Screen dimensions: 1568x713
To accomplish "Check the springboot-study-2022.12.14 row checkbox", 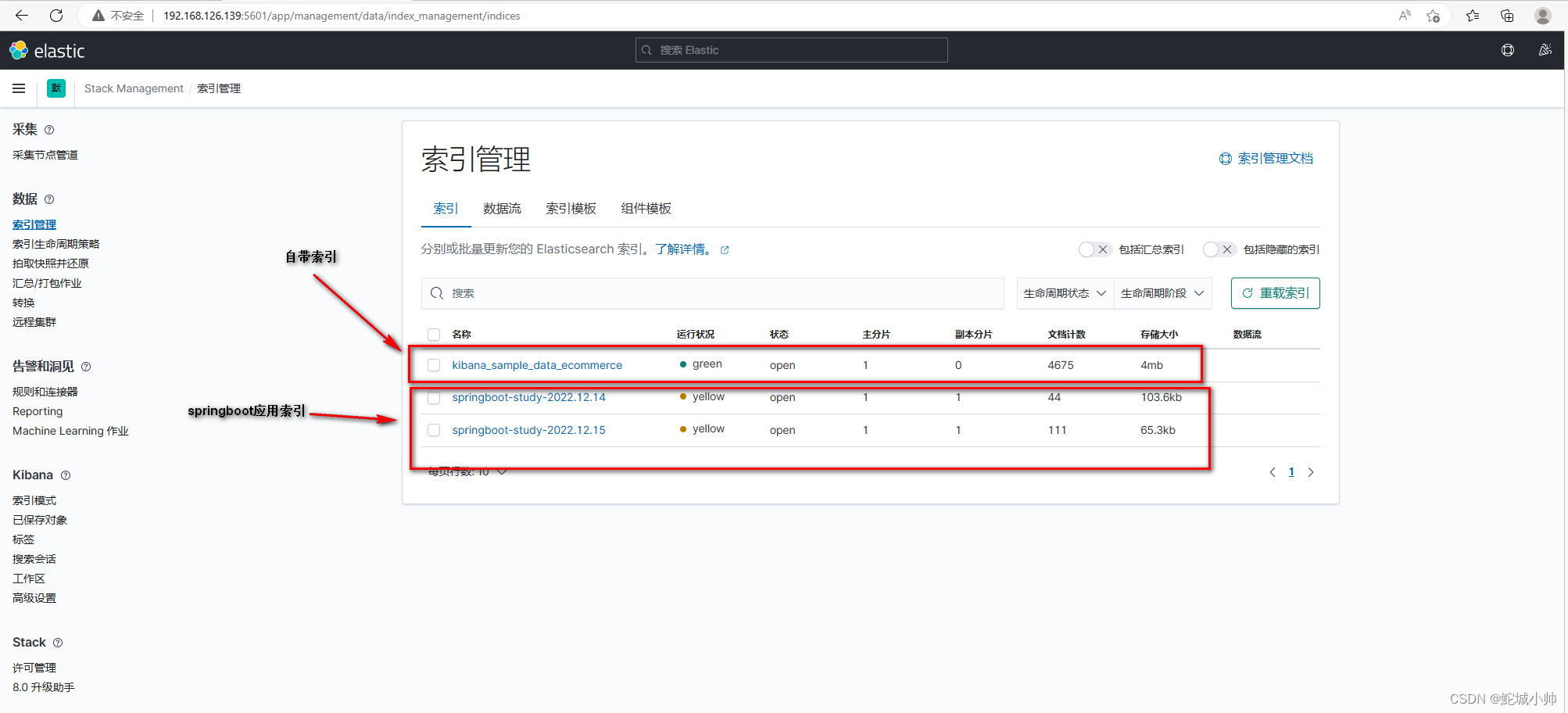I will (x=434, y=398).
